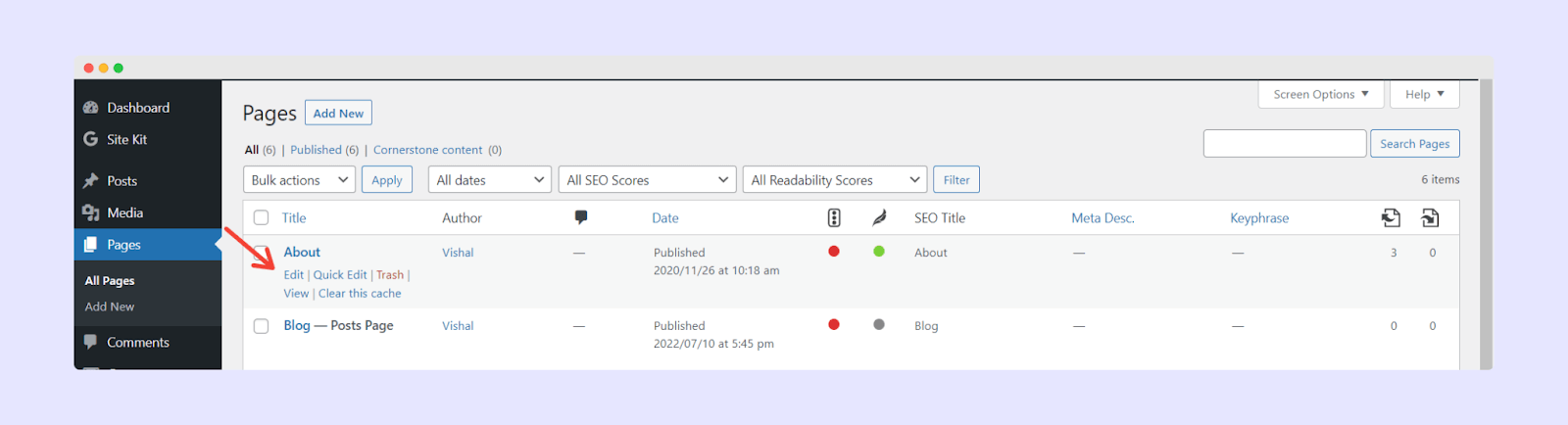Click the Filter button
Screen dimensions: 1568x425
956,180
